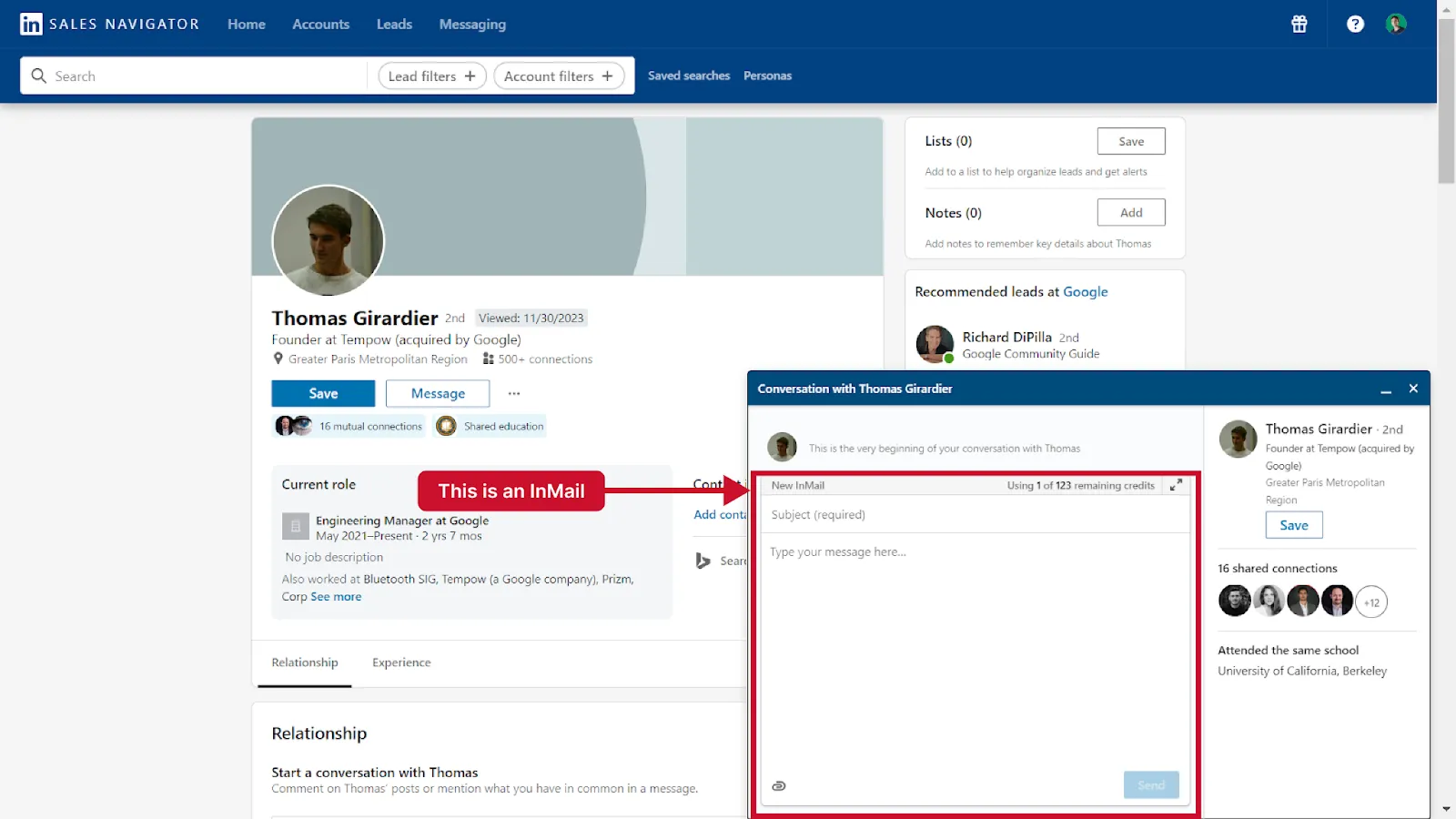Click Bluetooth SIG past company link
Screen dimensions: 1456x819
point(399,580)
